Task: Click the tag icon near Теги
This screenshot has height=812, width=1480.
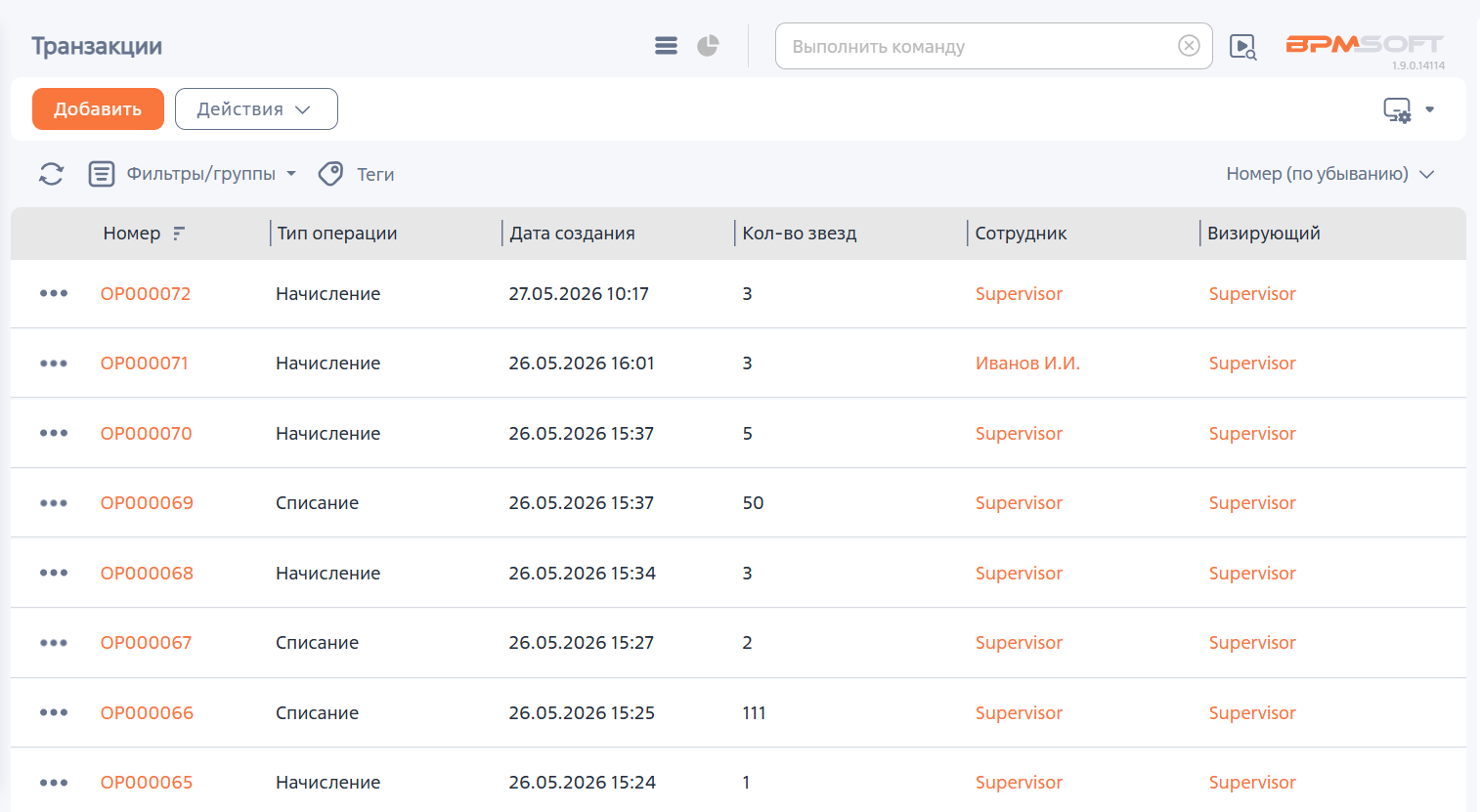Action: [x=331, y=174]
